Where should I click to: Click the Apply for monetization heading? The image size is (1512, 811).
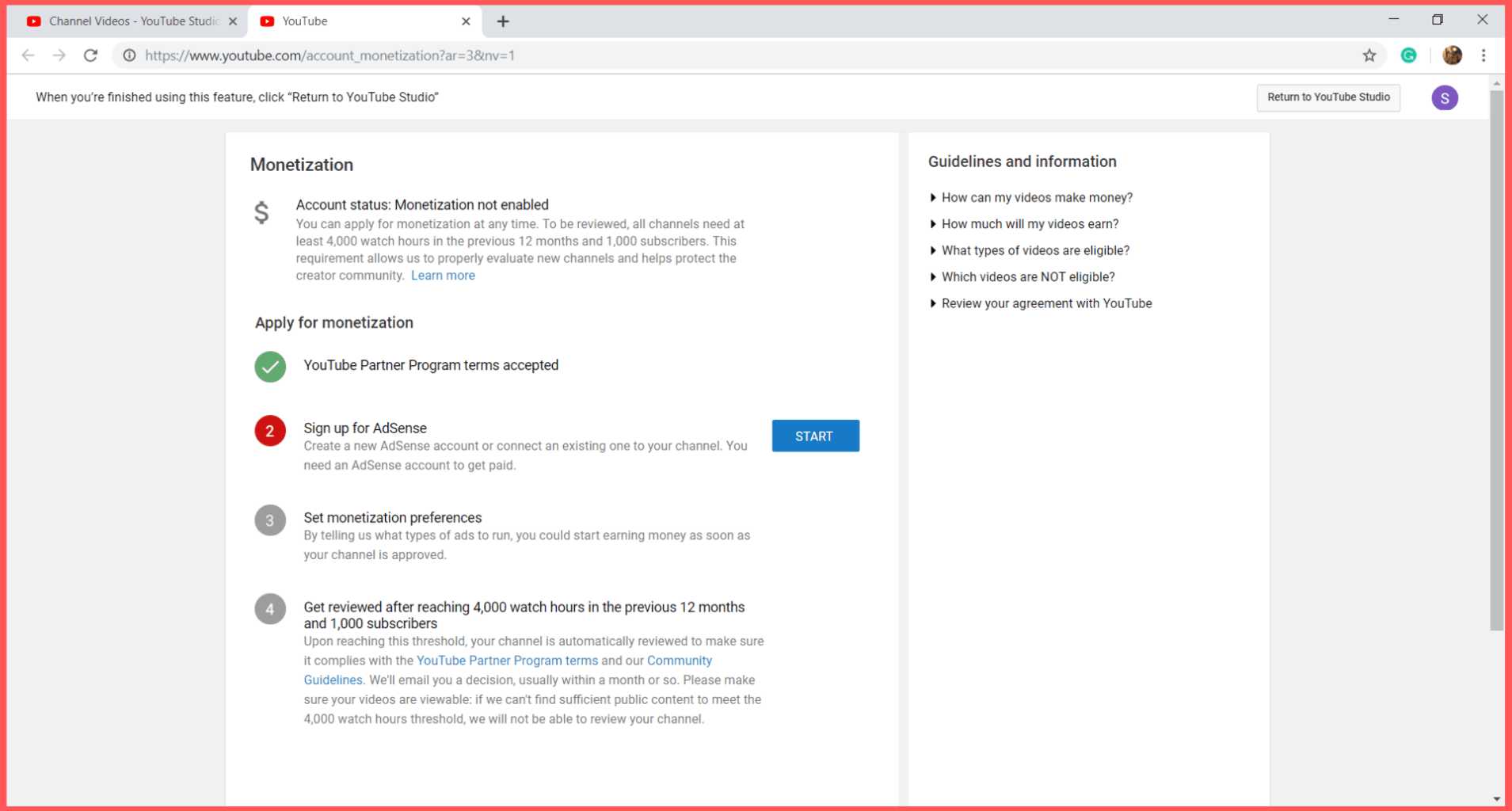point(334,322)
